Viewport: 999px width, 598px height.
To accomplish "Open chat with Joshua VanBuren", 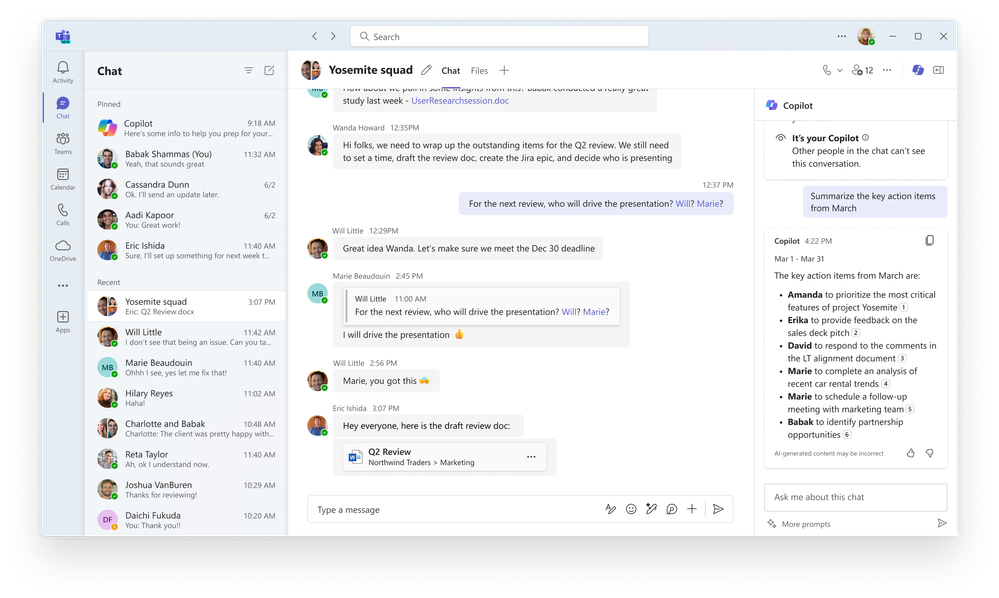I will click(185, 490).
